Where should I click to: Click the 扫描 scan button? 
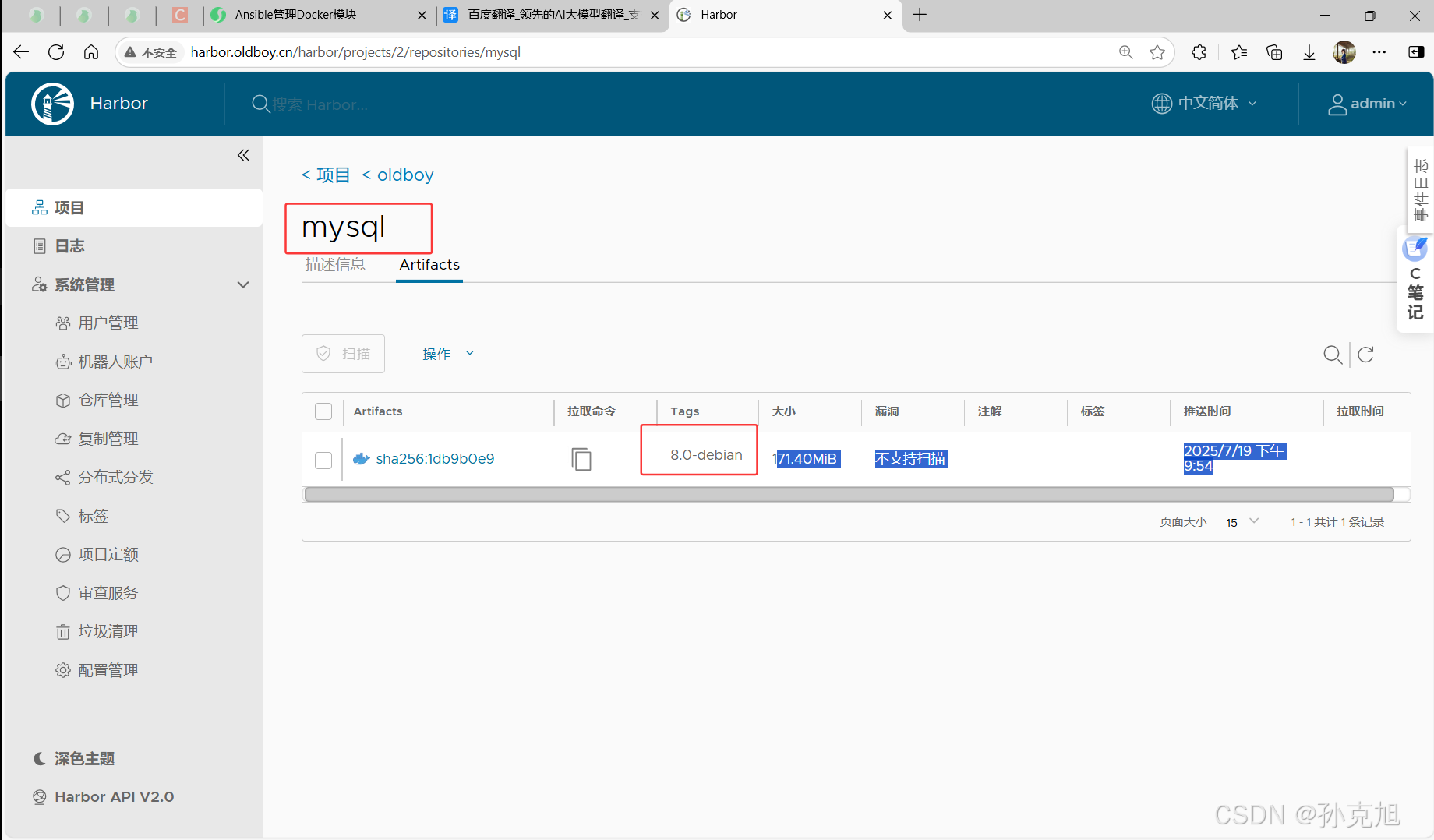(343, 354)
